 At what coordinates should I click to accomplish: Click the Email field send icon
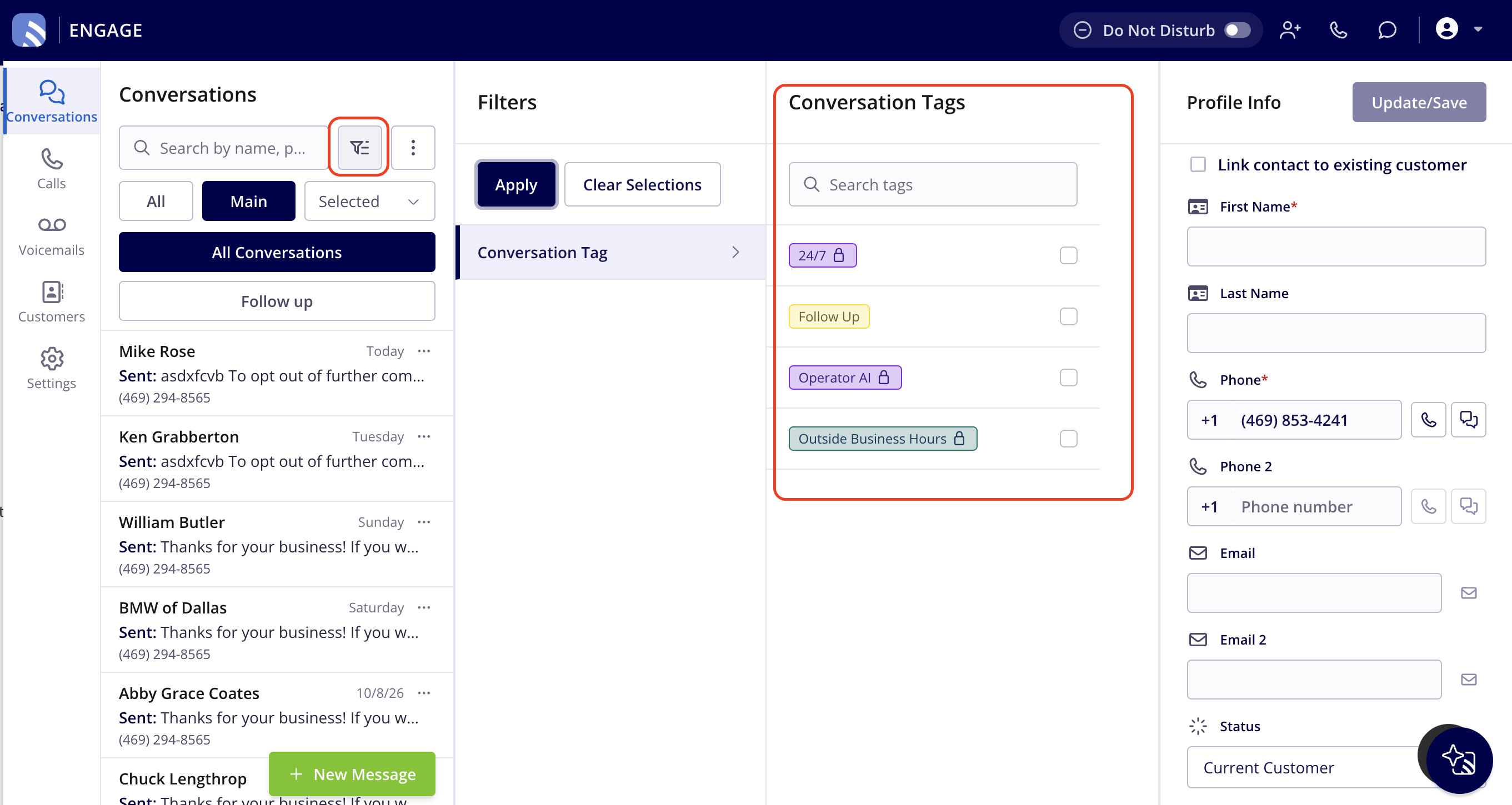[1469, 592]
